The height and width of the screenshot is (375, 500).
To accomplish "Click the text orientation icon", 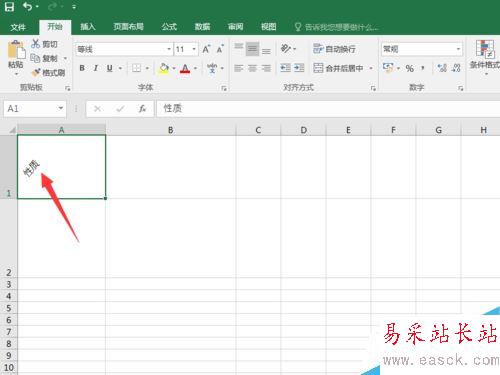I will [x=286, y=49].
